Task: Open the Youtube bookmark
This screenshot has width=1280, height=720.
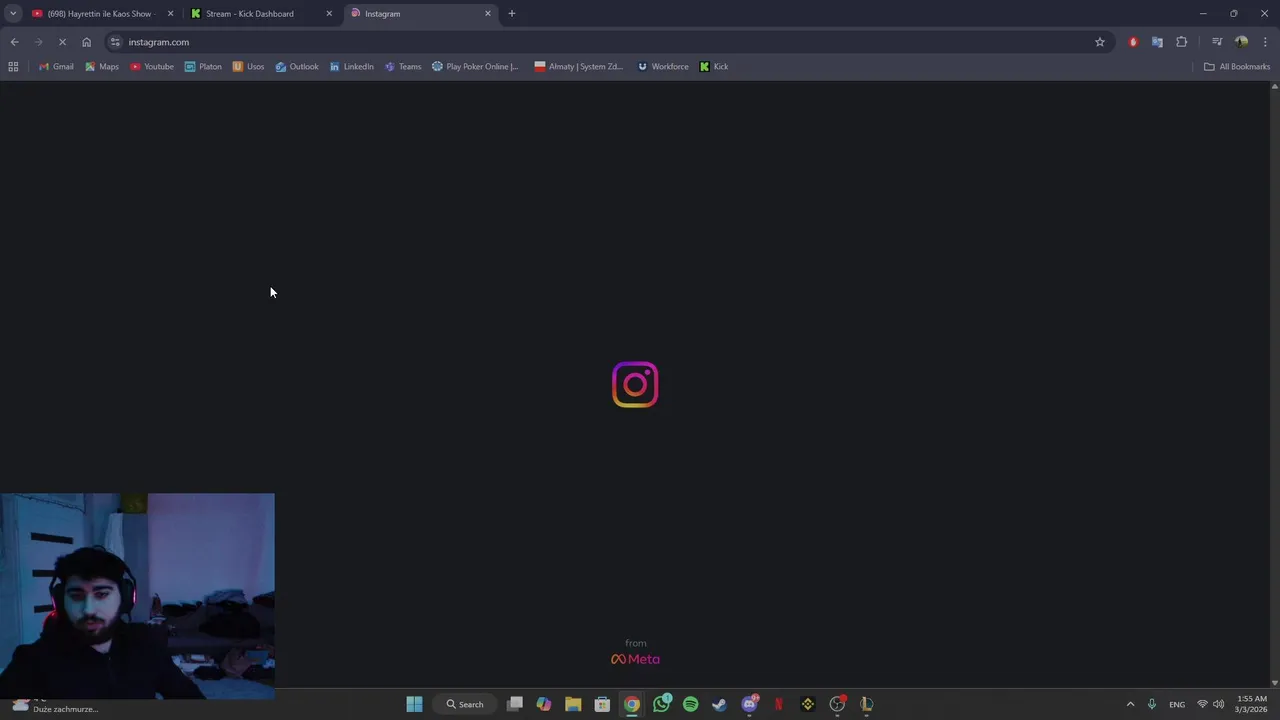Action: click(x=152, y=67)
